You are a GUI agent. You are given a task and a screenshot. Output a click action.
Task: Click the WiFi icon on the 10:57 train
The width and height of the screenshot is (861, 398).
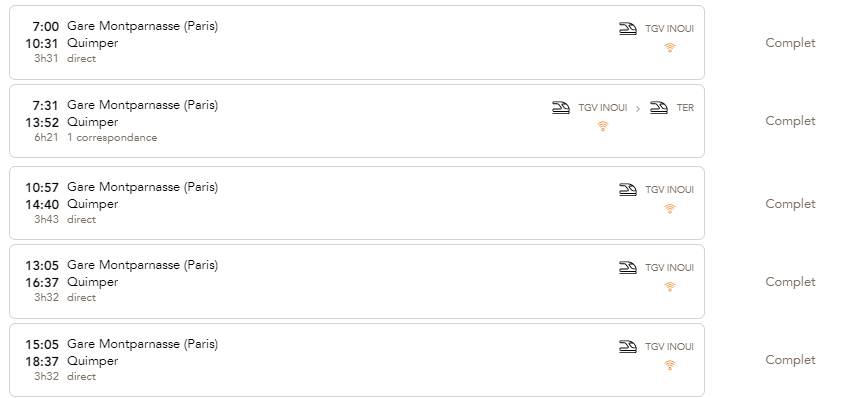[669, 209]
